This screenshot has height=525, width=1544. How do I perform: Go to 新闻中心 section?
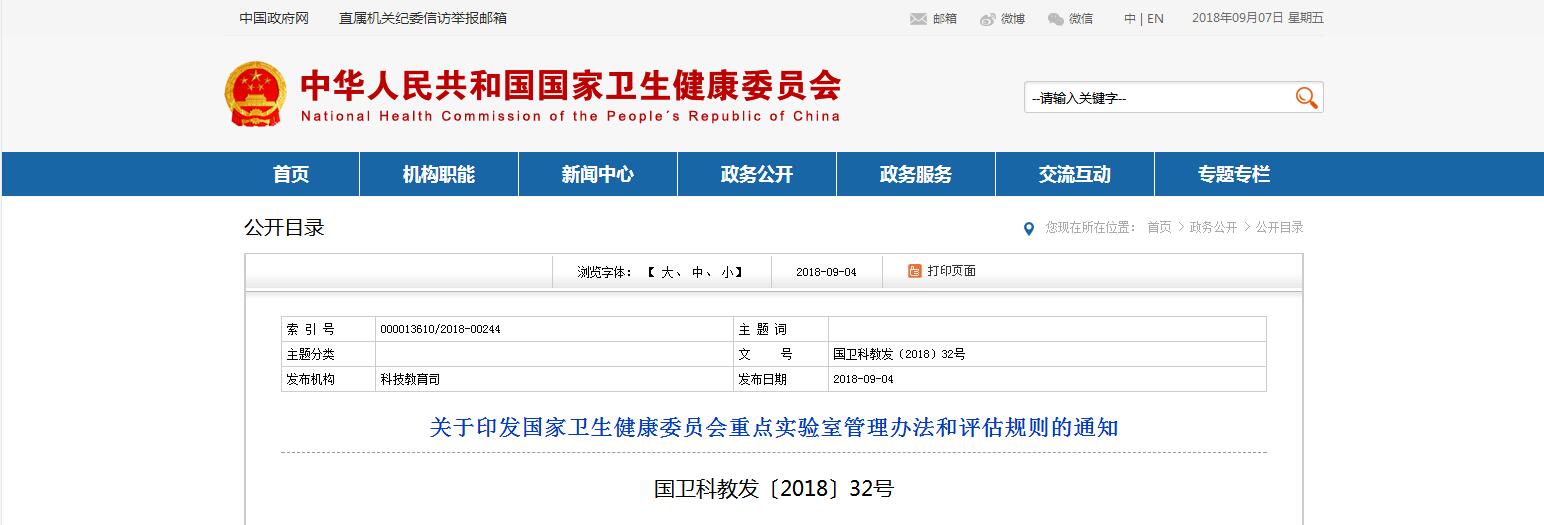coord(597,175)
